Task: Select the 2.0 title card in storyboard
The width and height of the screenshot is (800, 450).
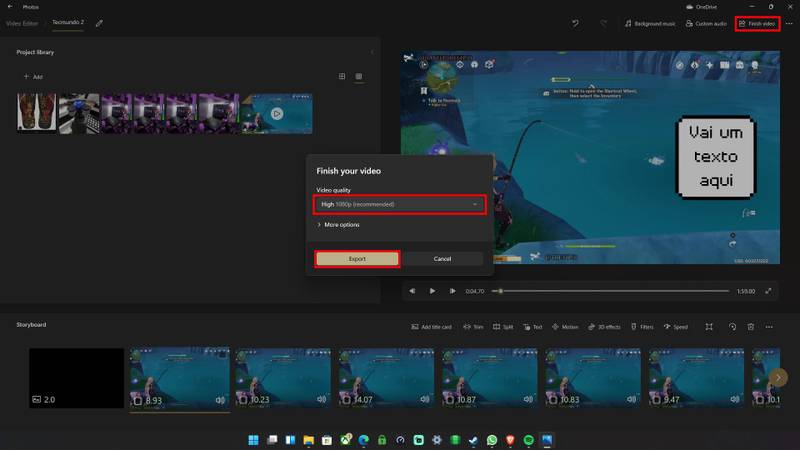Action: [x=77, y=378]
